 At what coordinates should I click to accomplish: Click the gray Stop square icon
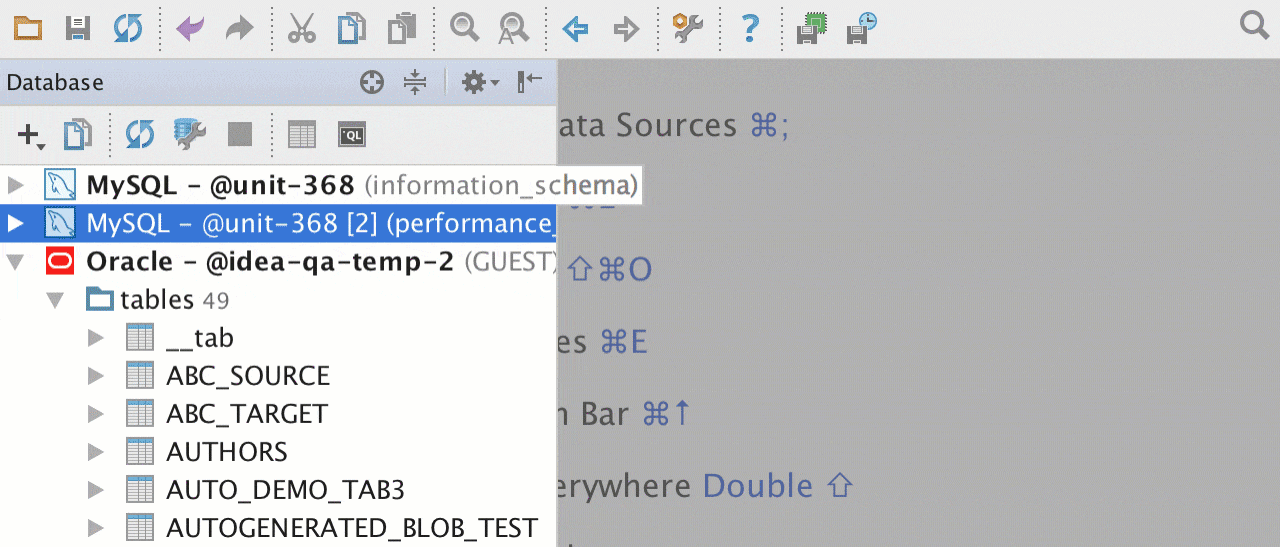[240, 135]
